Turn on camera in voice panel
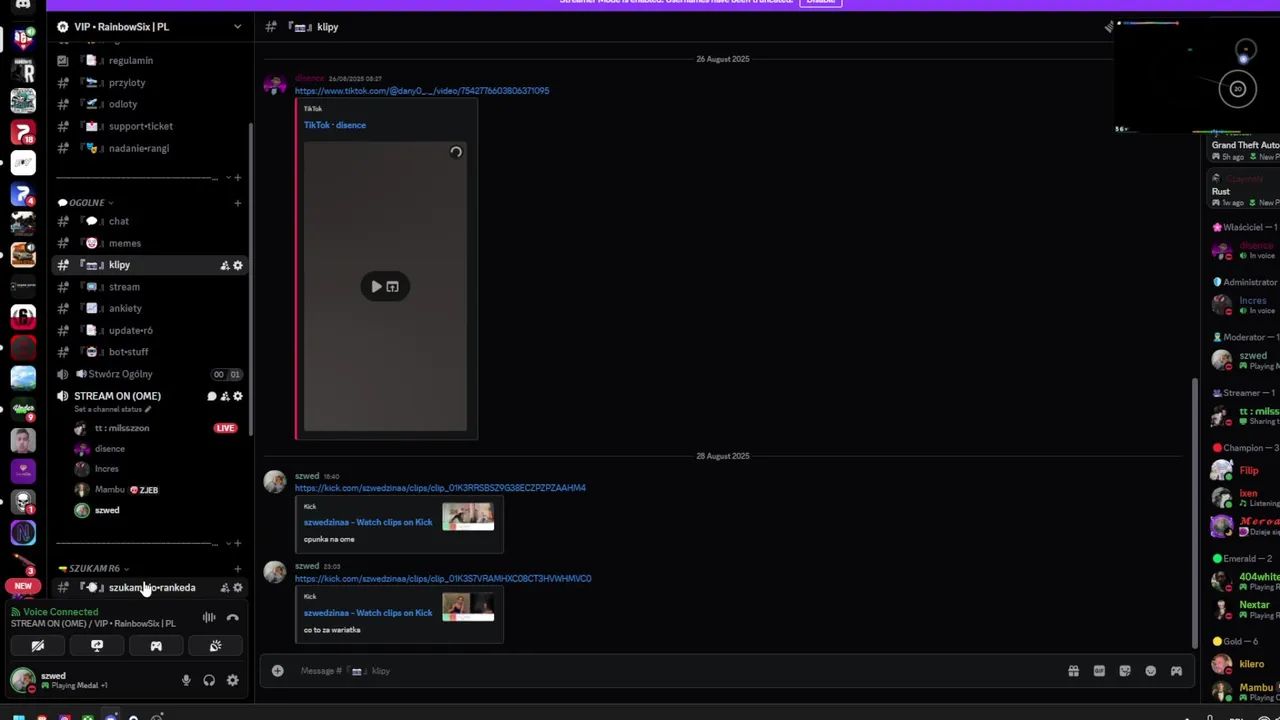Screen dimensions: 1280x720 tap(38, 646)
